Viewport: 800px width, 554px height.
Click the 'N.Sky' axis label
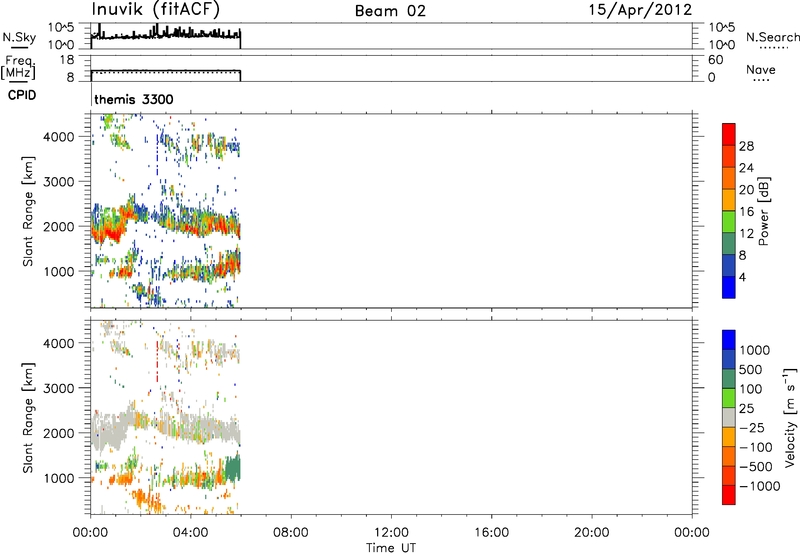(19, 37)
